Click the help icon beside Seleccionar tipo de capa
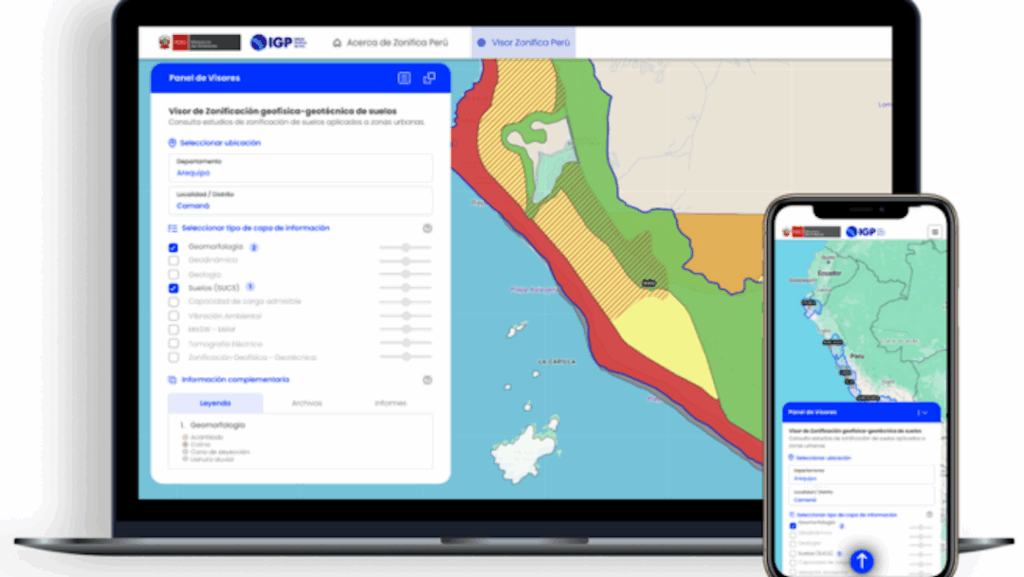The image size is (1024, 577). pos(427,228)
